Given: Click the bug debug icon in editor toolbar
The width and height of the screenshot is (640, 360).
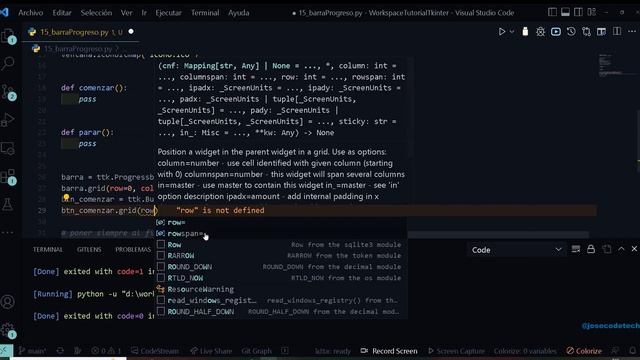Looking at the screenshot, I should pos(540,32).
